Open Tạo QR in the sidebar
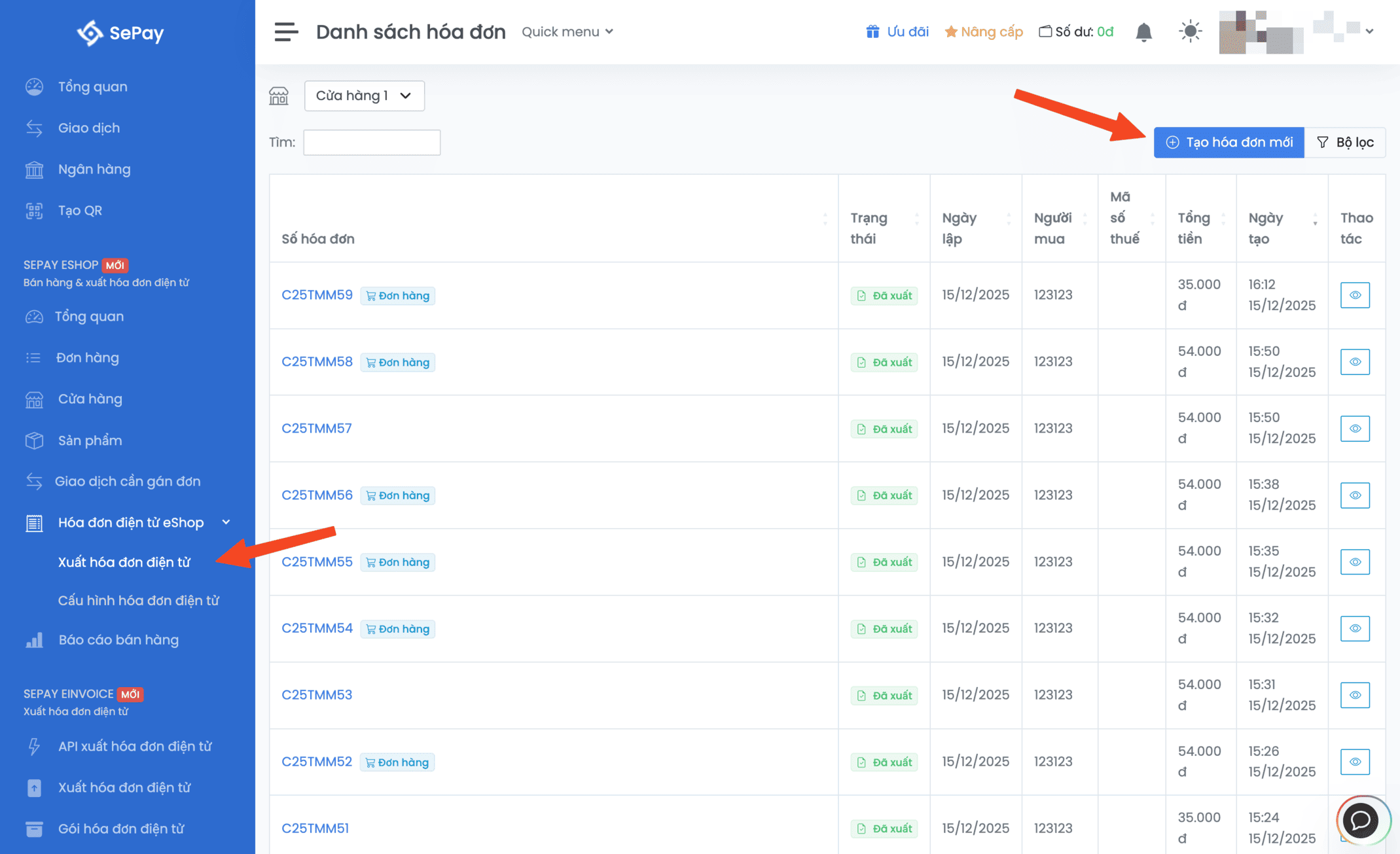The height and width of the screenshot is (854, 1400). [x=80, y=210]
